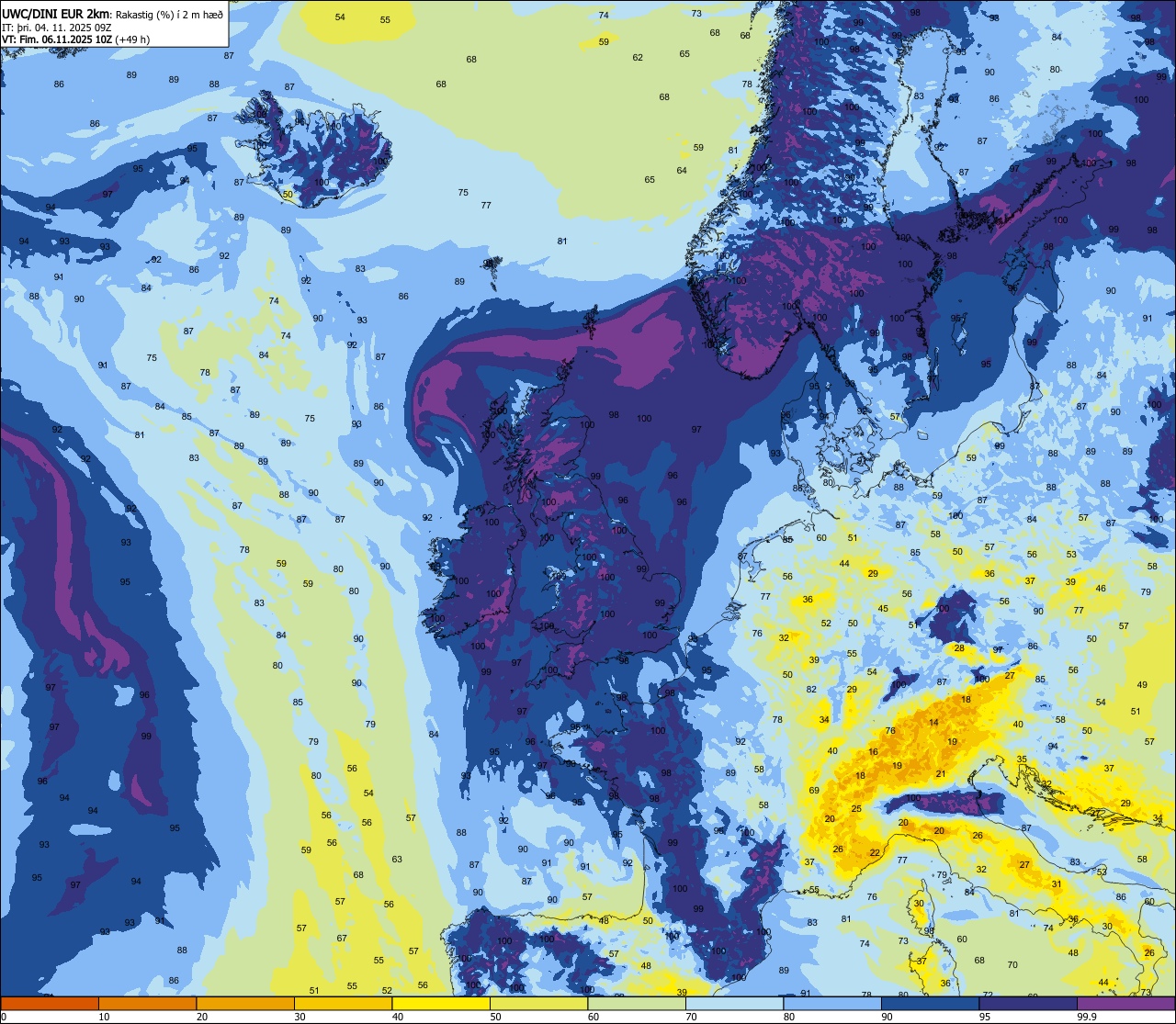Click the 0–10 dark orange legend color
The image size is (1176, 1024).
[50, 1003]
